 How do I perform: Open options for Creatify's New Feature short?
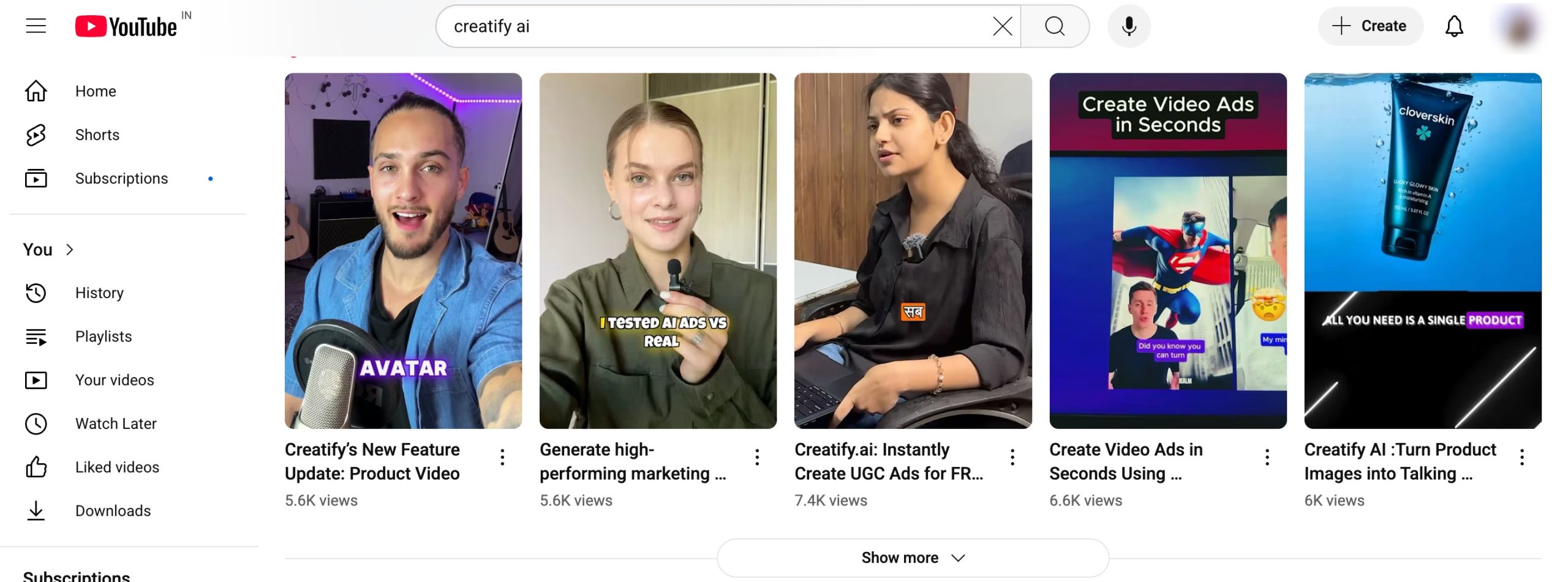coord(502,457)
